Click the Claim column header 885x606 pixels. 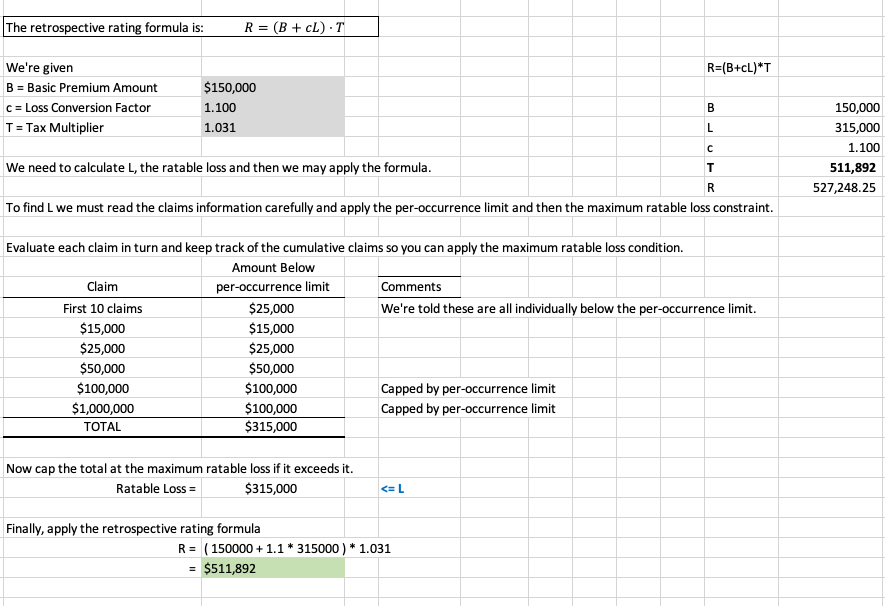coord(102,287)
